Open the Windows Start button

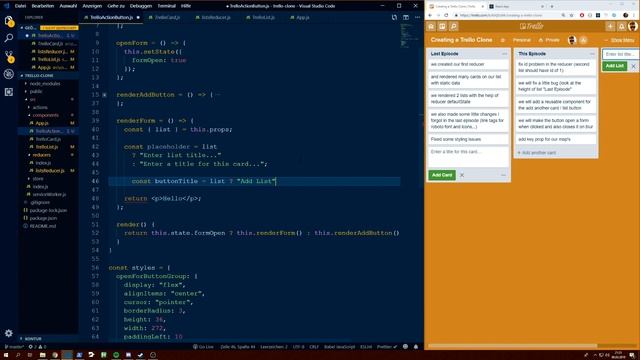pos(6,355)
